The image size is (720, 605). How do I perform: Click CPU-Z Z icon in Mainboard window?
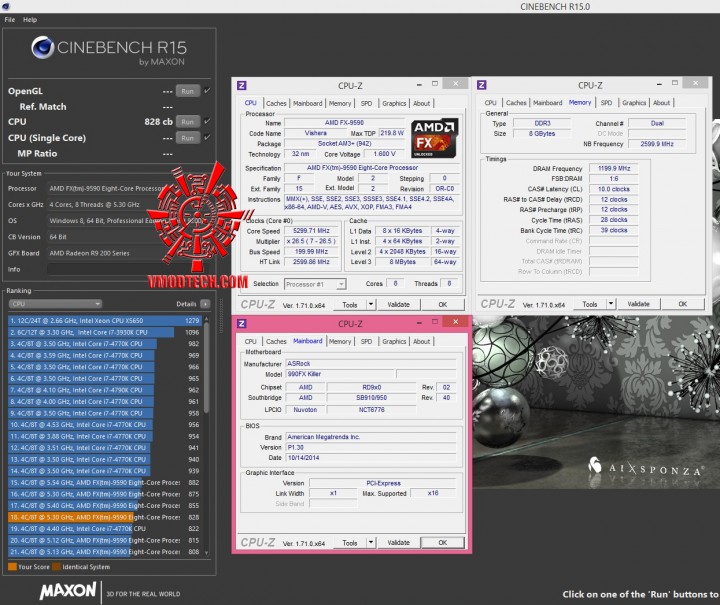click(x=242, y=323)
